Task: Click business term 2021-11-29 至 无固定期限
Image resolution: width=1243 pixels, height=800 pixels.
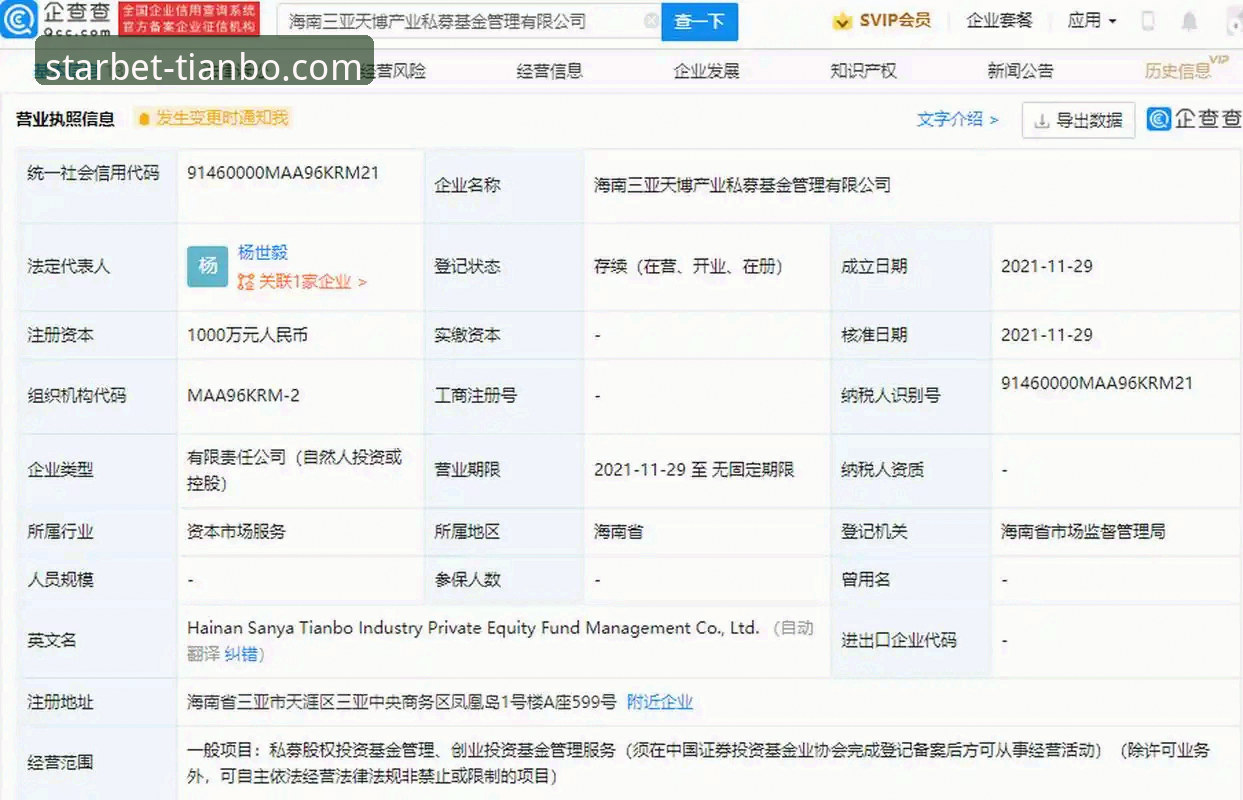Action: pos(694,470)
